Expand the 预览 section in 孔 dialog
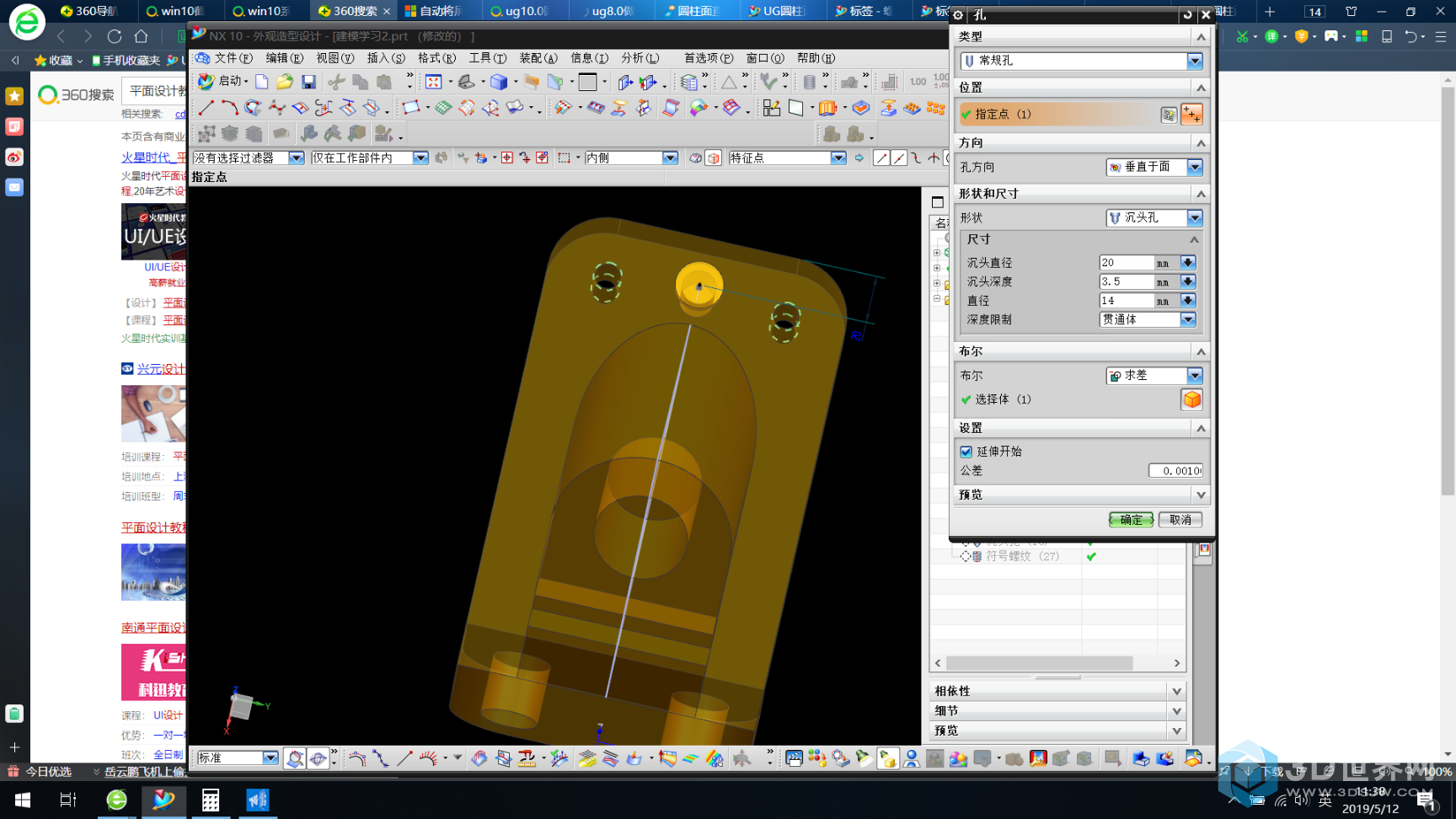This screenshot has width=1456, height=819. [x=1201, y=495]
